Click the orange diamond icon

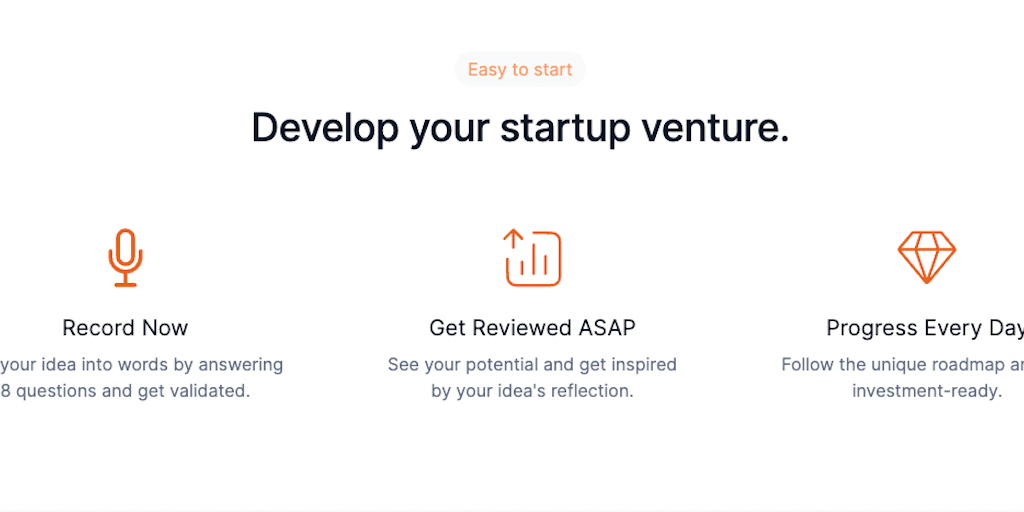(x=927, y=257)
